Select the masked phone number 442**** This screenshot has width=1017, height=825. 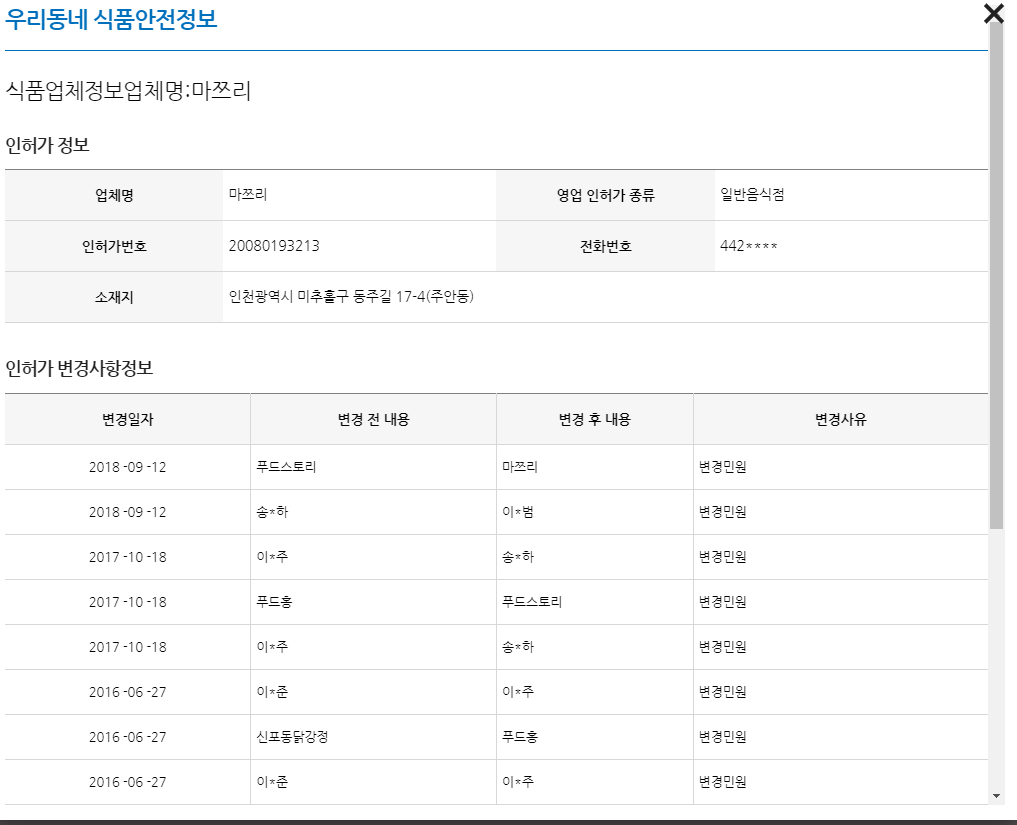click(748, 246)
